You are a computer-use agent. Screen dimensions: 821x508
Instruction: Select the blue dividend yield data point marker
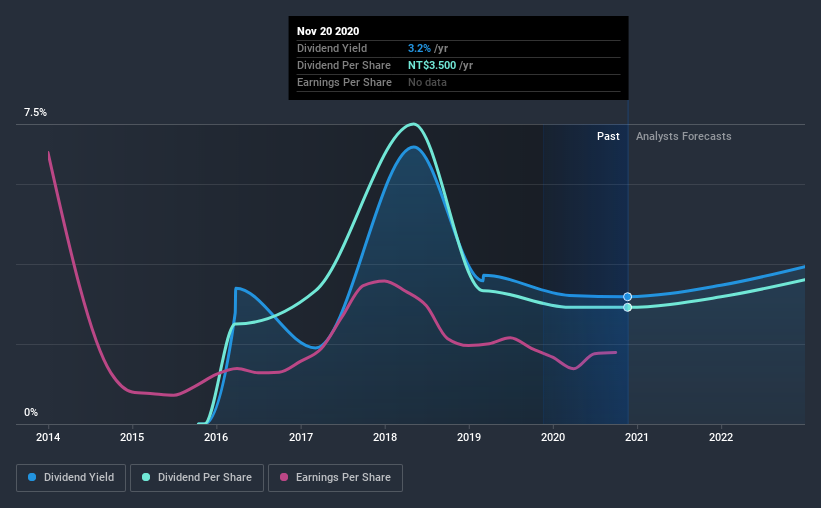click(x=627, y=297)
